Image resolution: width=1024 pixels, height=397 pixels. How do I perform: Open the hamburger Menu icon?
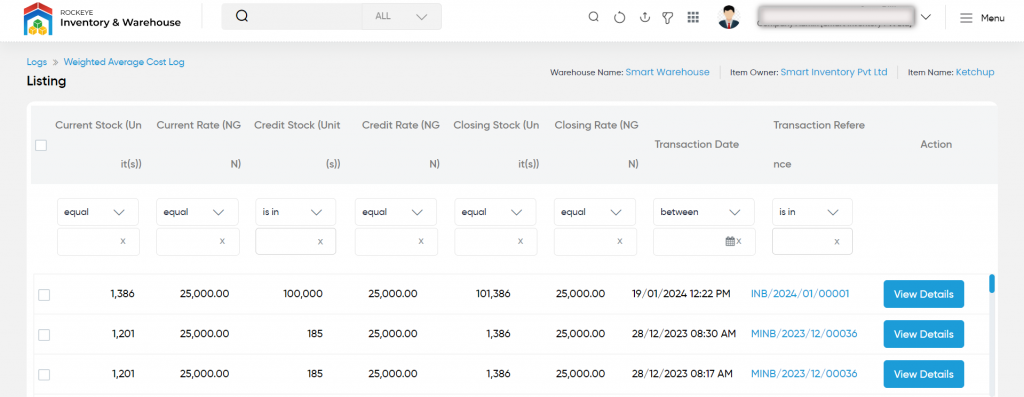[x=966, y=18]
